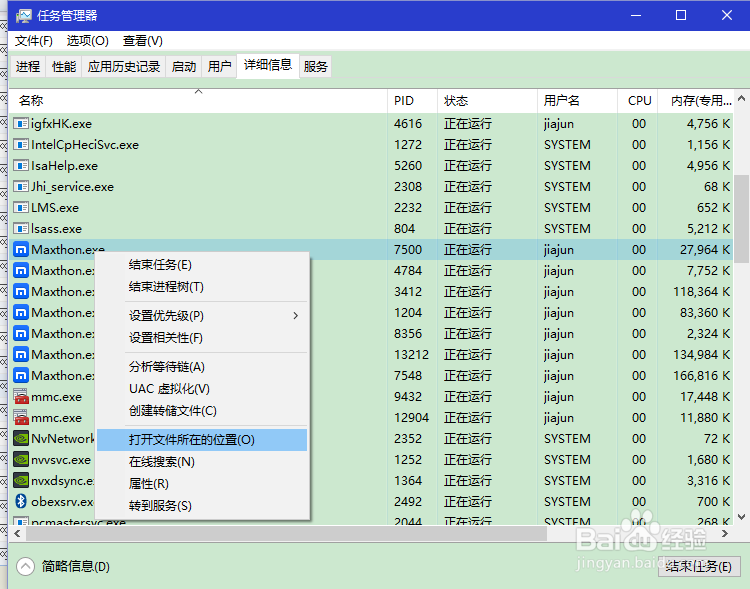This screenshot has height=589, width=750.
Task: Choose 结束任务(E) in context menu
Action: tap(202, 265)
